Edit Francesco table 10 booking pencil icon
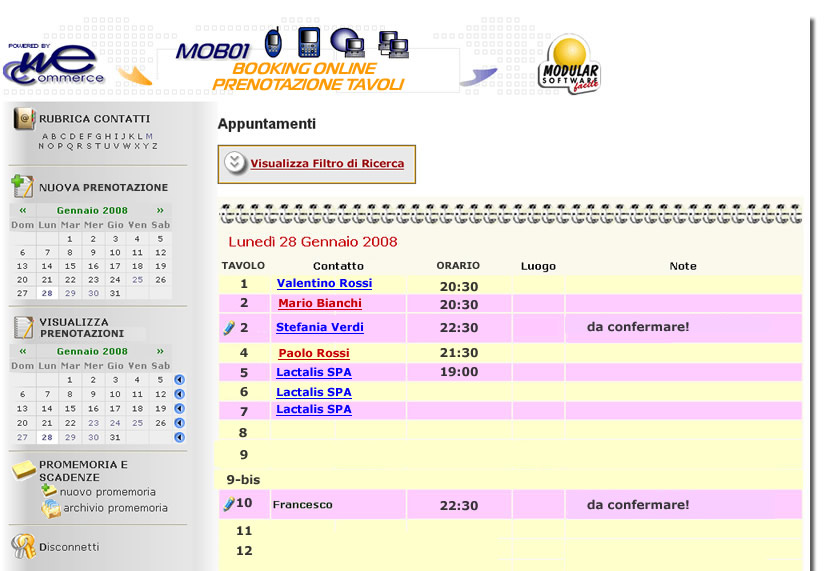Viewport: 832px width, 571px height. point(229,504)
